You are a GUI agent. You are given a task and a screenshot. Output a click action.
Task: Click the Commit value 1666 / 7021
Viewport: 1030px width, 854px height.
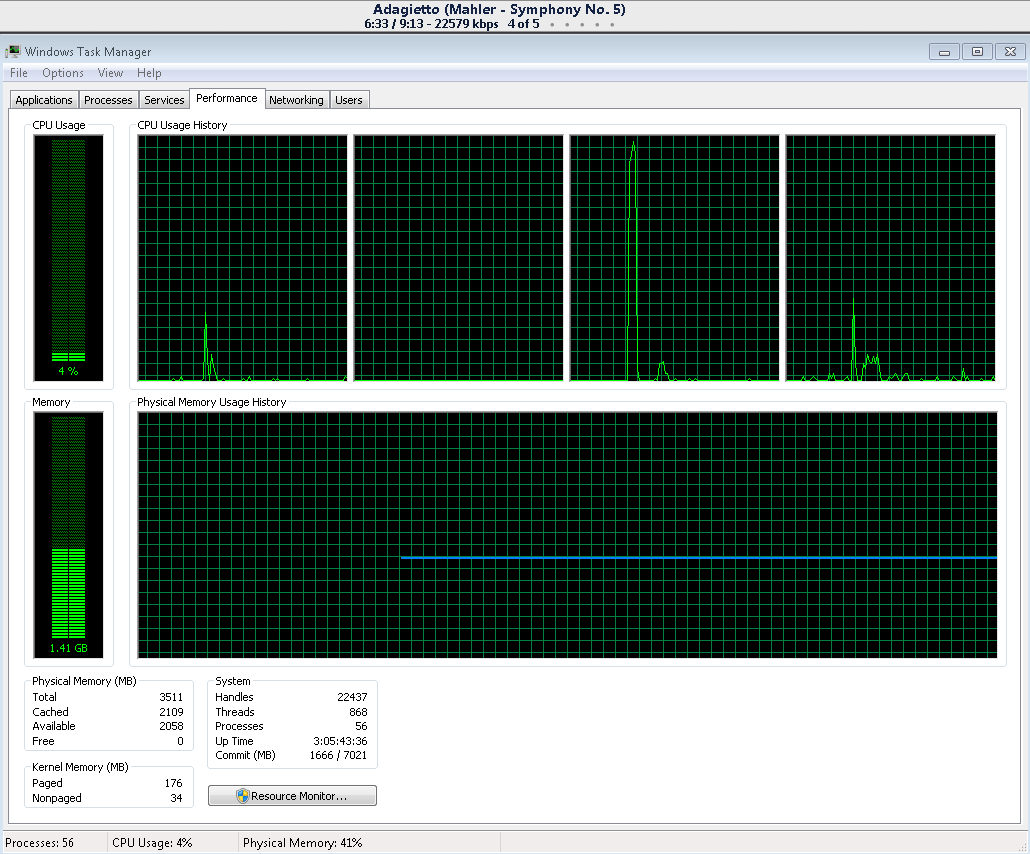point(338,755)
